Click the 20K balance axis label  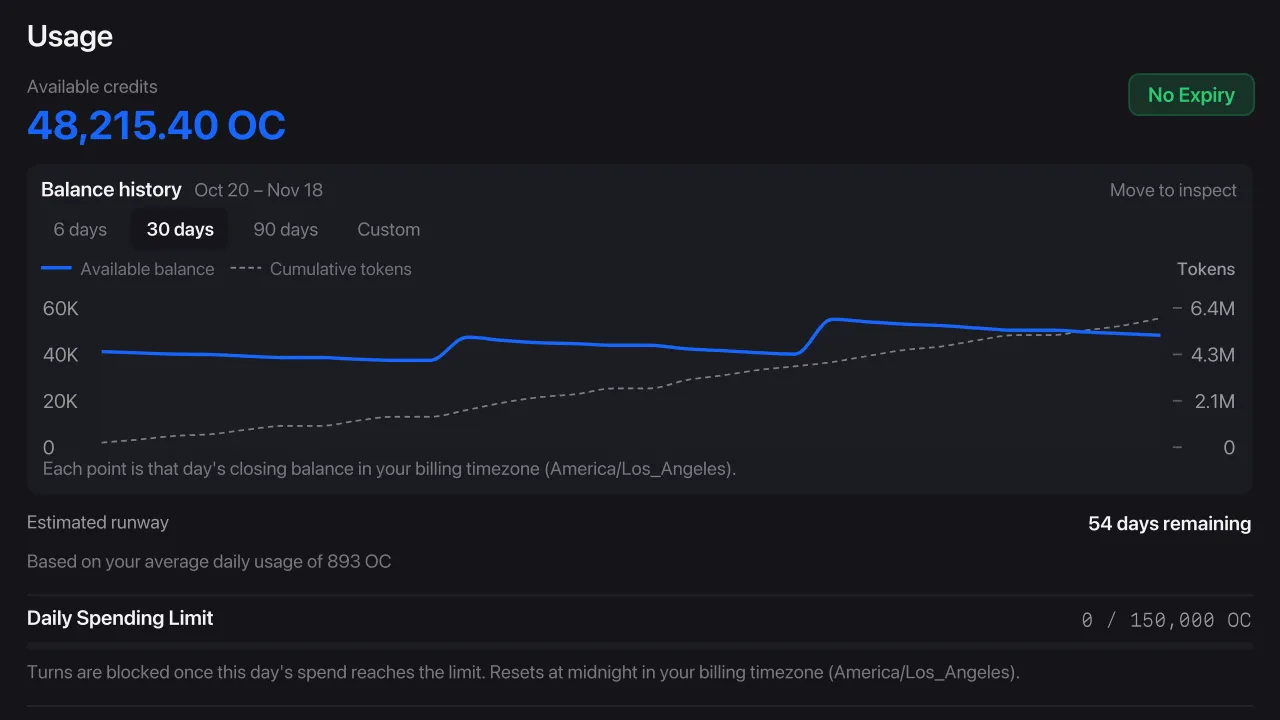(x=60, y=401)
